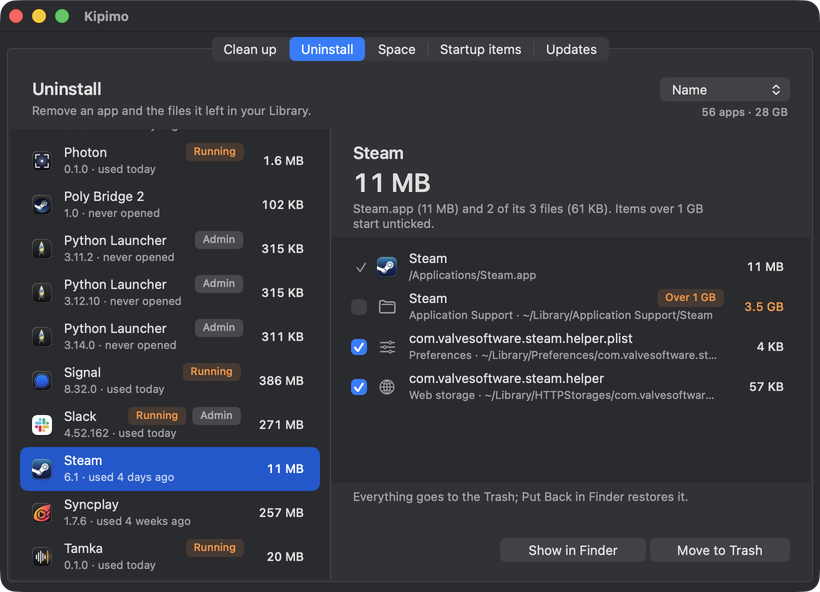Open the Updates tab
This screenshot has width=820, height=592.
tap(571, 49)
